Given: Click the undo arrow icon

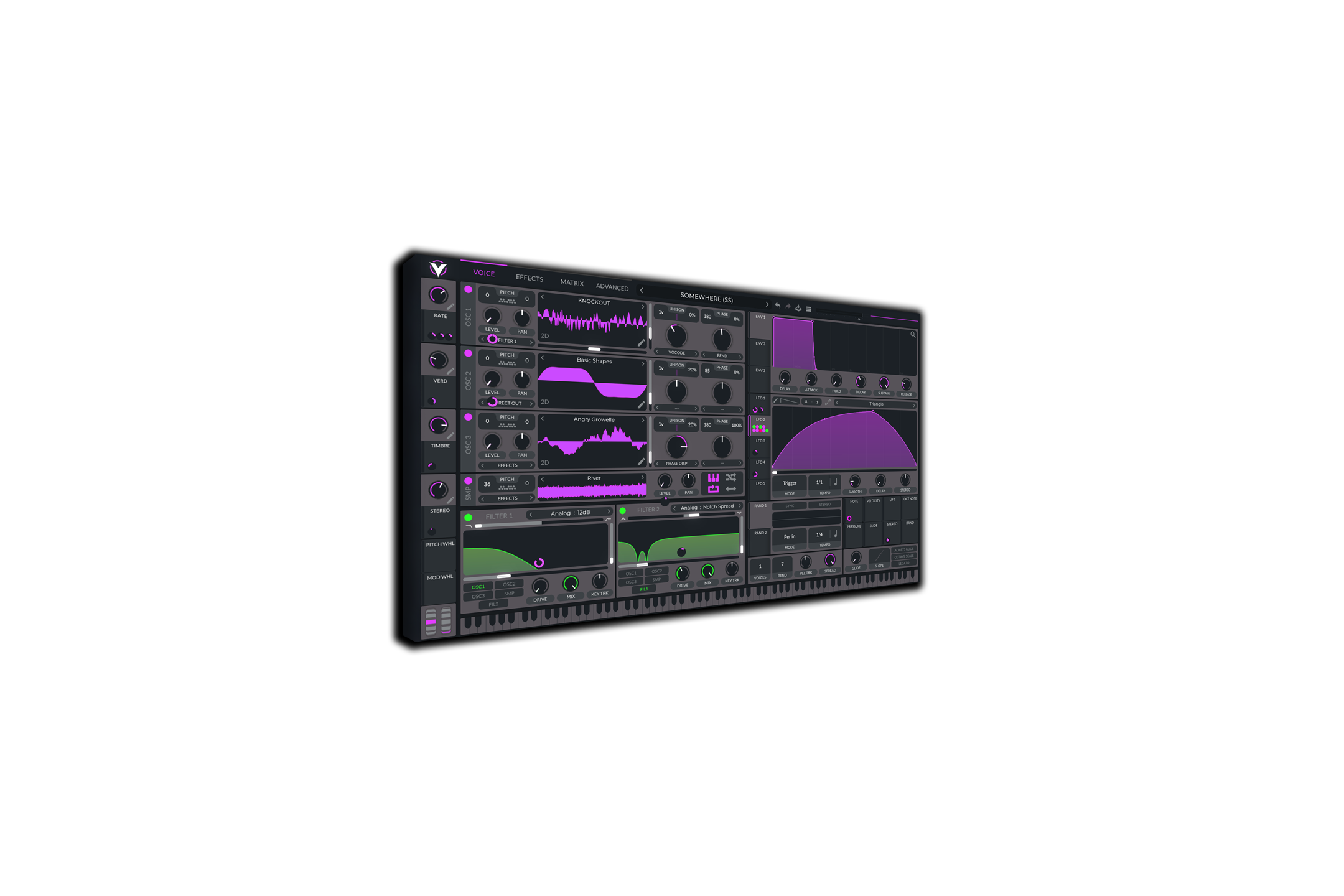Looking at the screenshot, I should click(778, 306).
